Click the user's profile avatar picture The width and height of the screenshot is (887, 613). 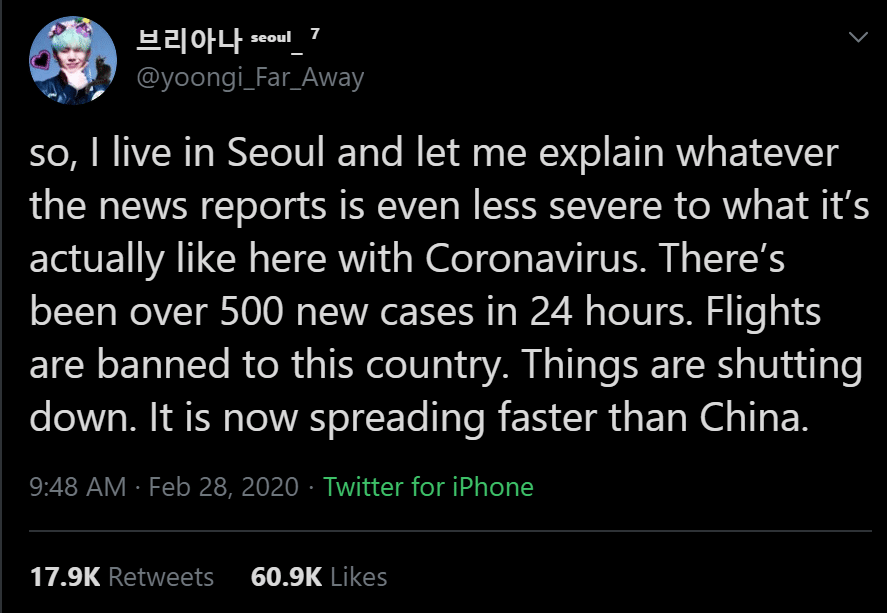(x=69, y=60)
